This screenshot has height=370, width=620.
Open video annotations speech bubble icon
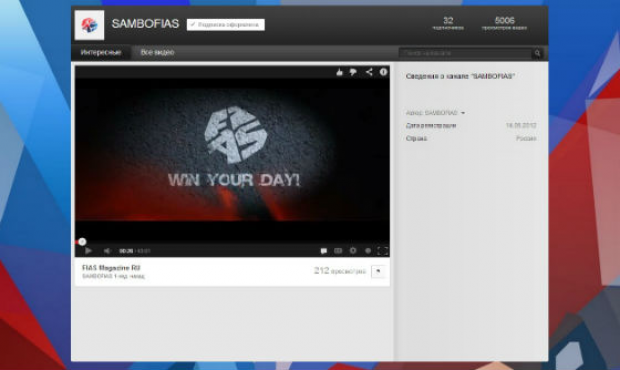[x=323, y=251]
